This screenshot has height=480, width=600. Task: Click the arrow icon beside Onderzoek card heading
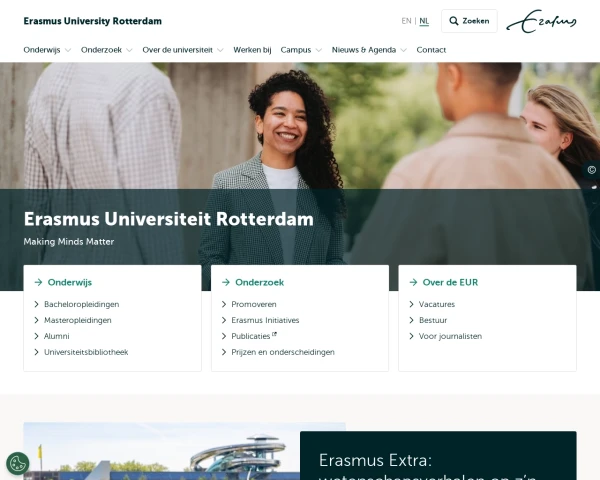(226, 282)
